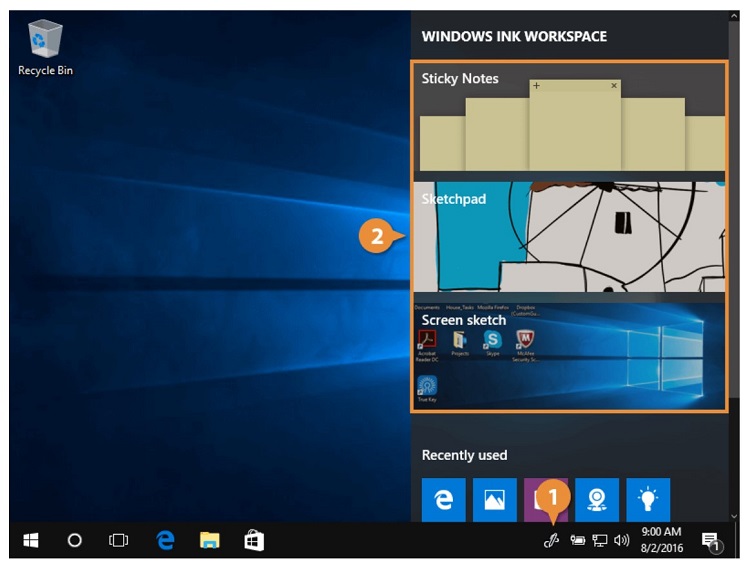Open the volume control in system tray
Screen dimensions: 750x570
[x=622, y=541]
